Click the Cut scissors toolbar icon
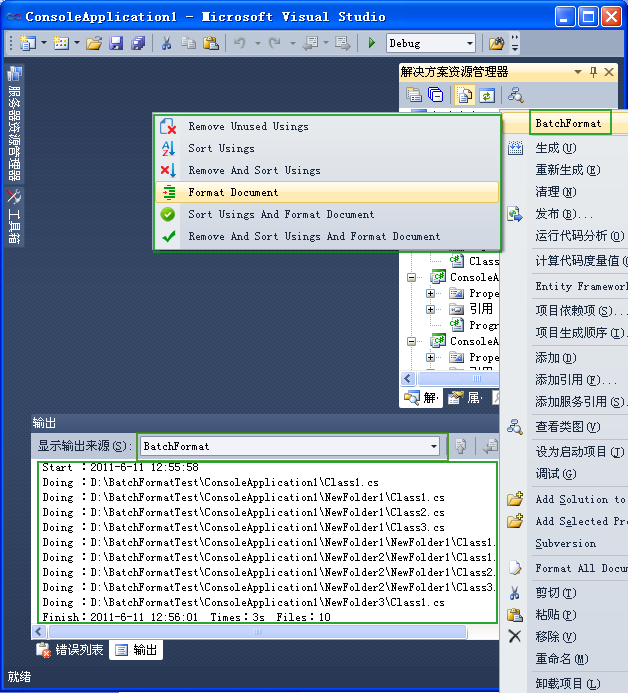 (x=166, y=43)
